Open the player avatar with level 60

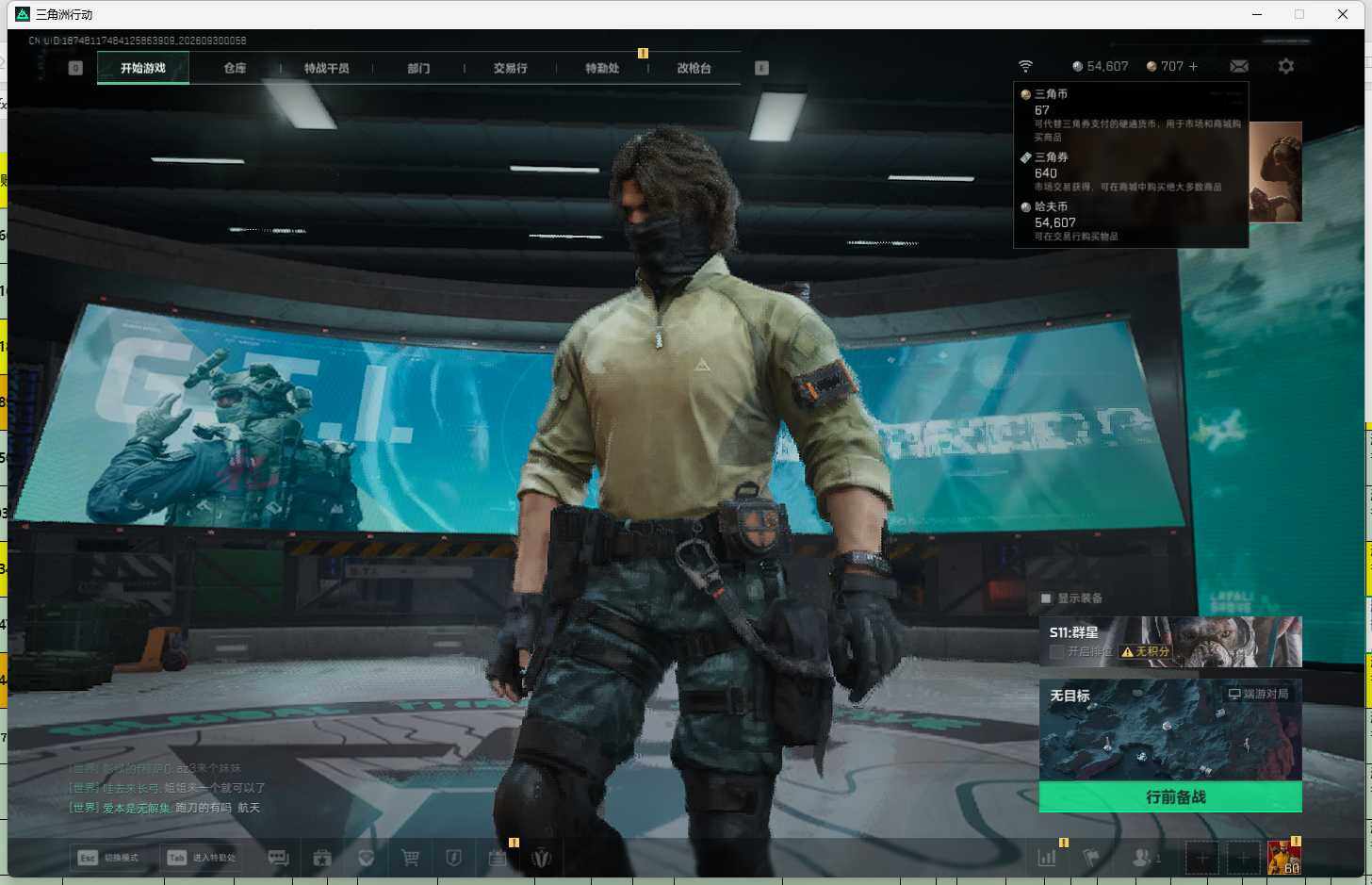(x=1284, y=858)
